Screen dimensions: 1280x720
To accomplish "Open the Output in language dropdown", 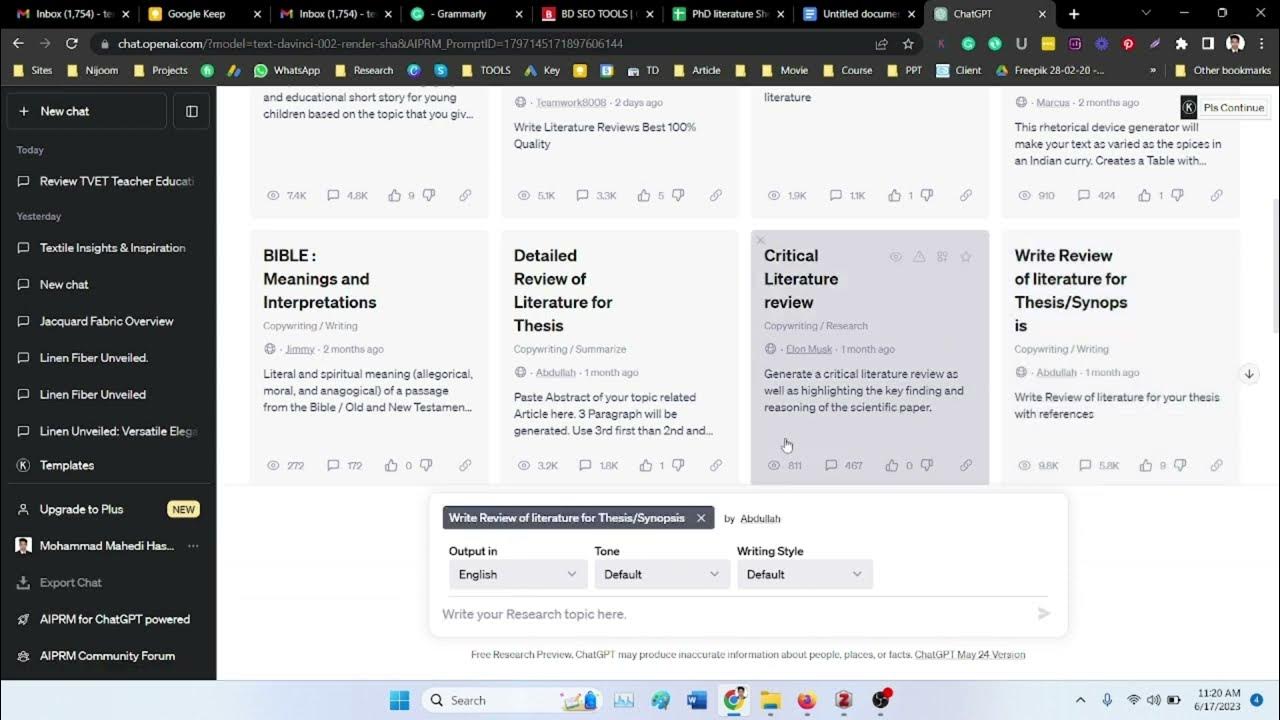I will click(517, 574).
